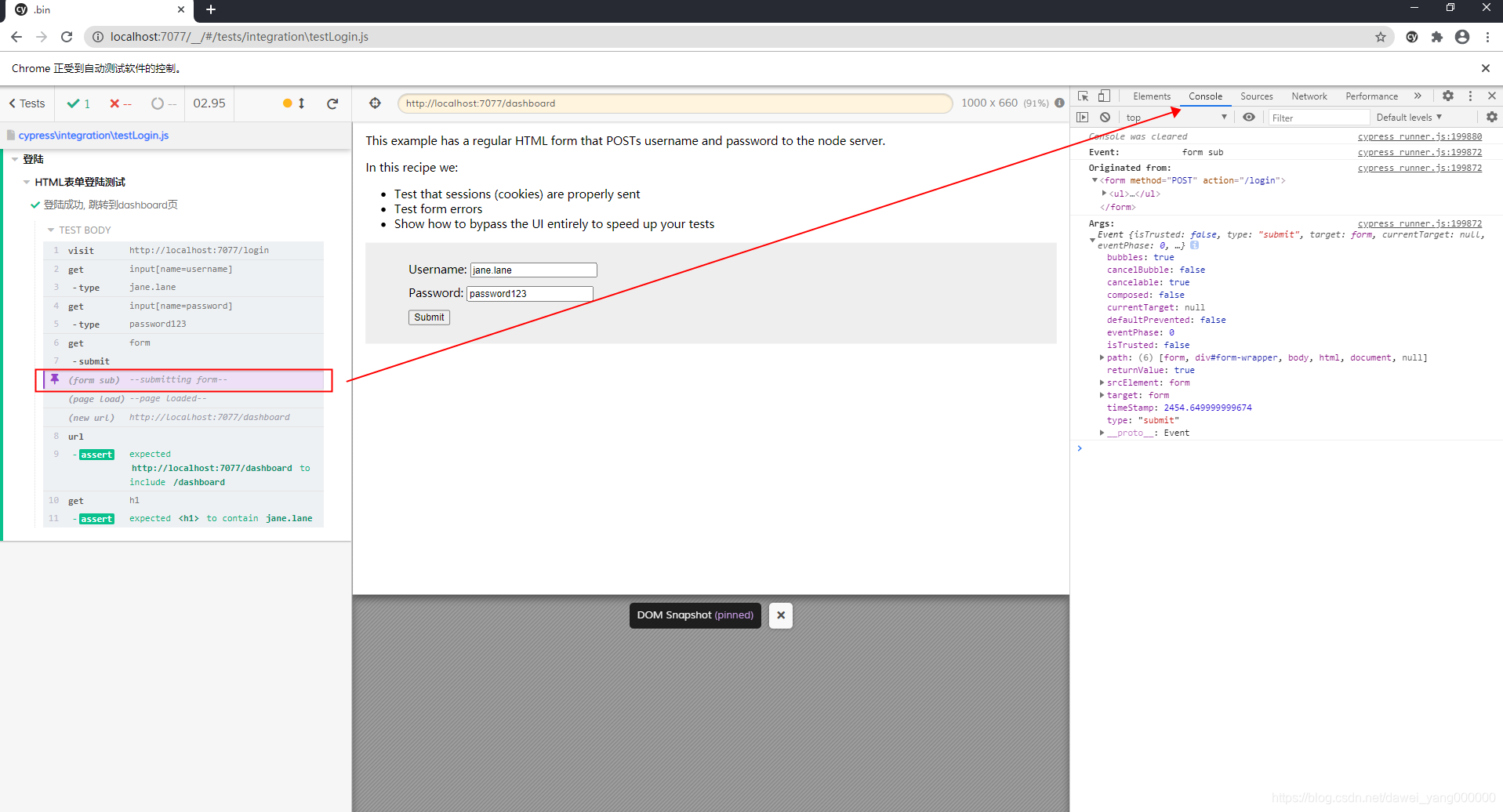Select the type jane.lane command

pos(183,288)
